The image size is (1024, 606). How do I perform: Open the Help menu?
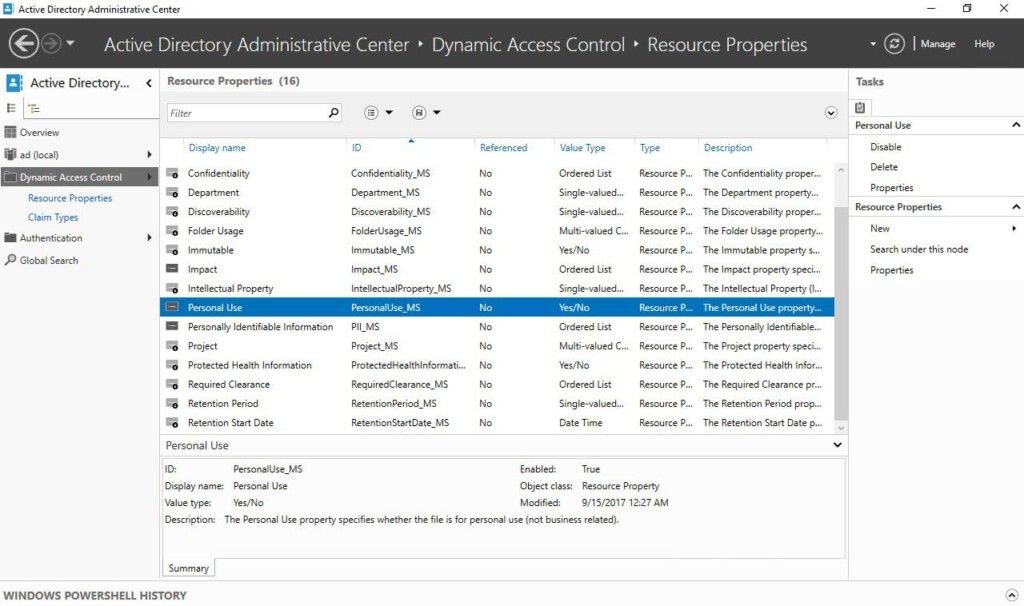click(x=984, y=44)
